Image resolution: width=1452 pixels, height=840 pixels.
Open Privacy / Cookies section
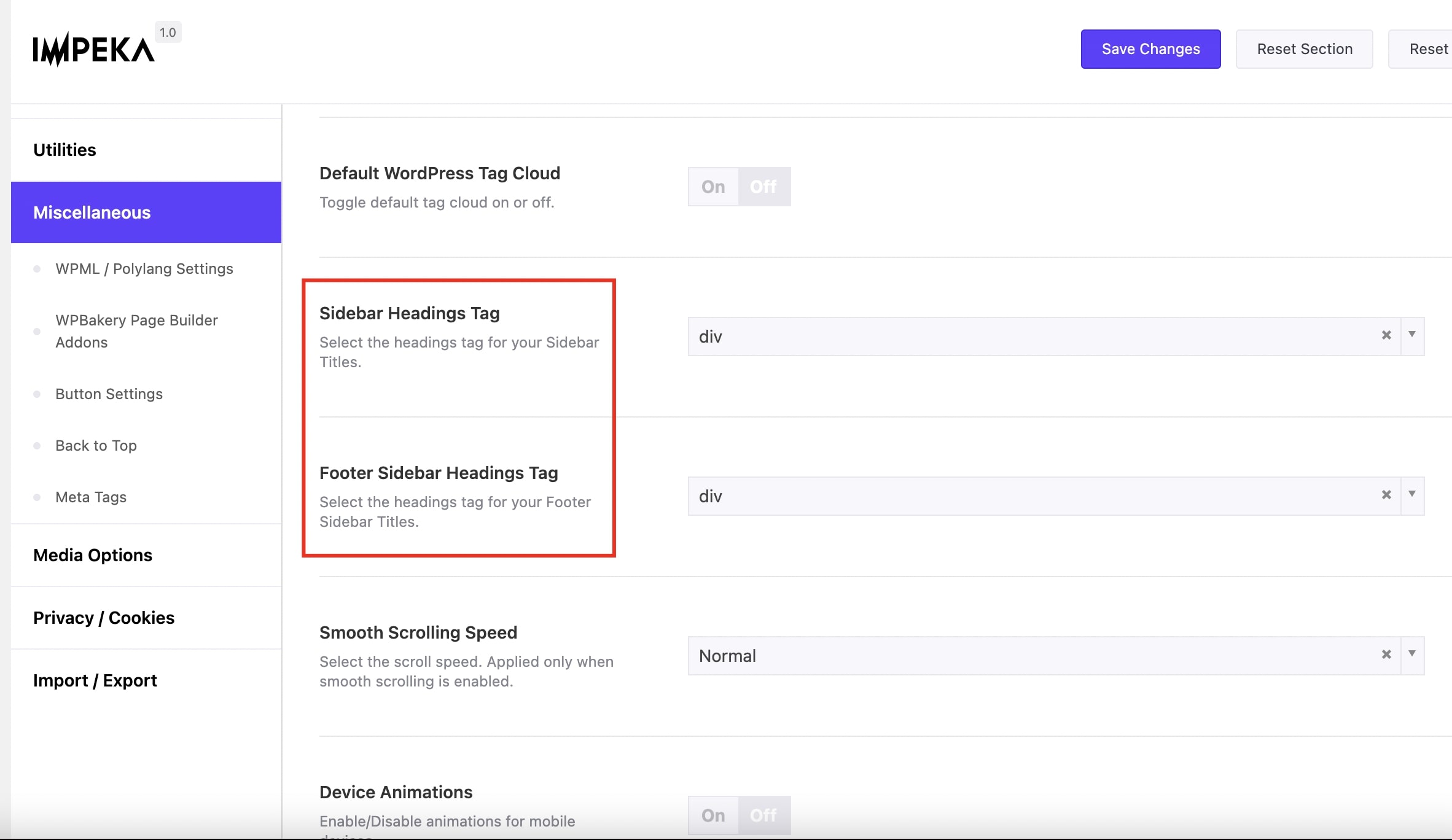pos(104,618)
